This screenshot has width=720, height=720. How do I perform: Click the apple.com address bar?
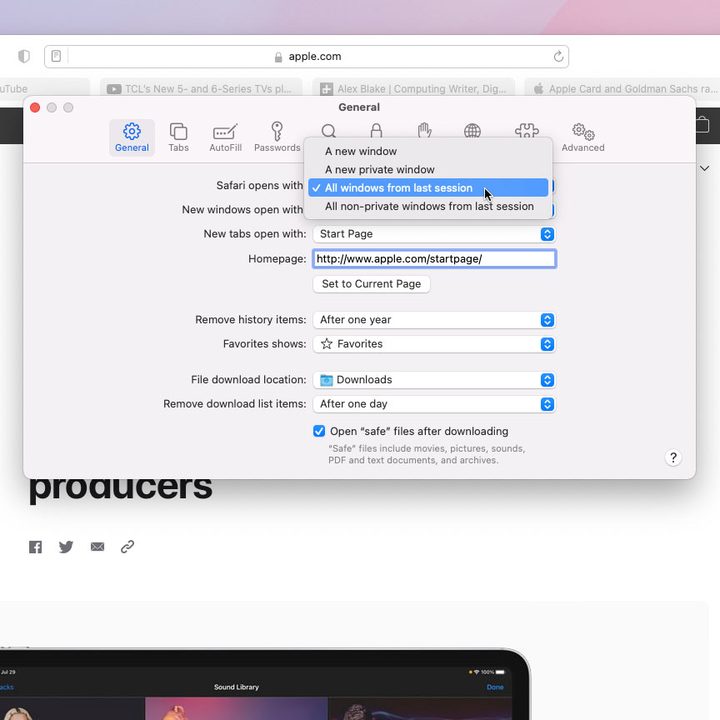[x=307, y=56]
